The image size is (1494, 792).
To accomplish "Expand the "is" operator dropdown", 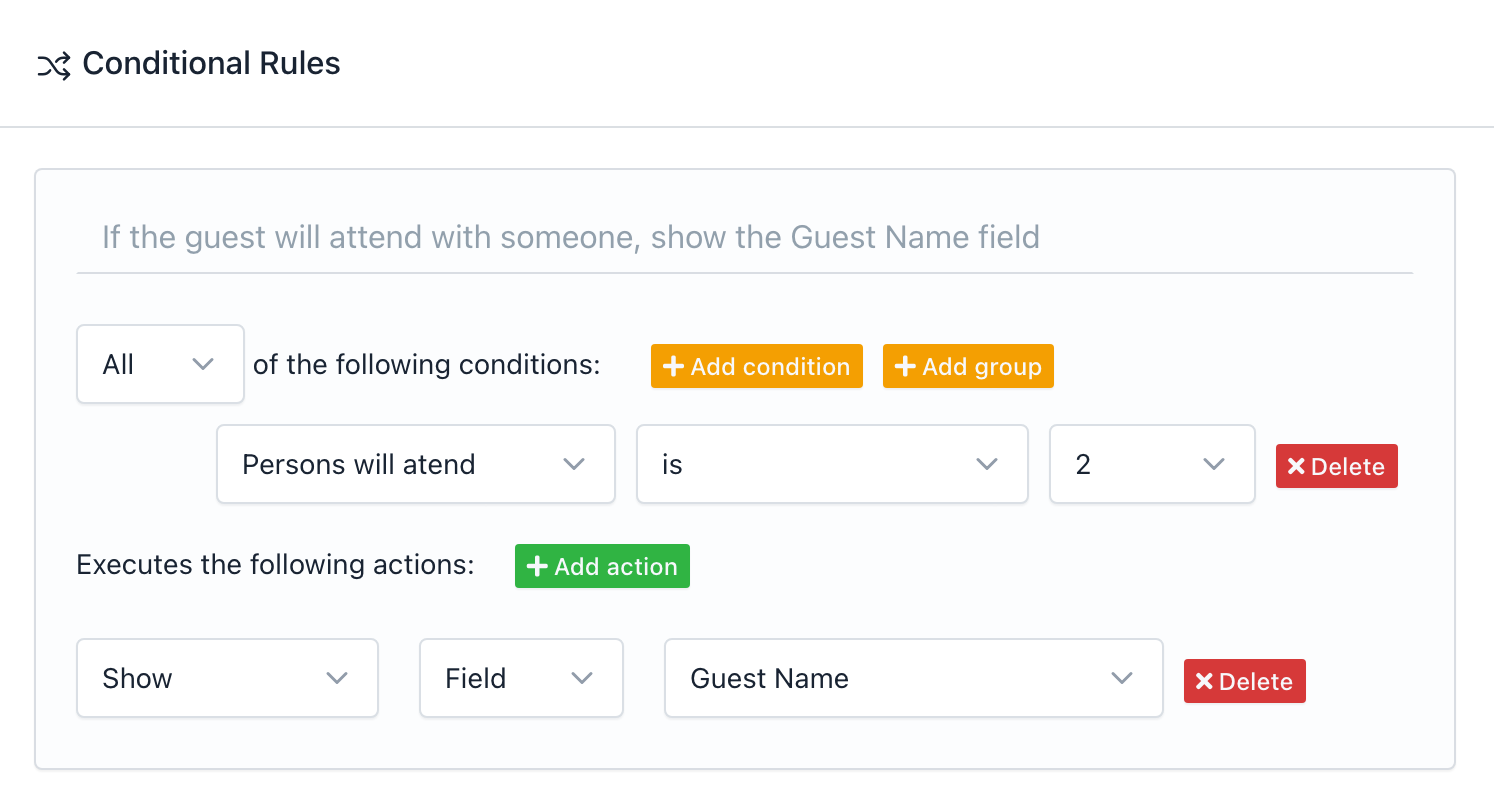I will pos(832,465).
